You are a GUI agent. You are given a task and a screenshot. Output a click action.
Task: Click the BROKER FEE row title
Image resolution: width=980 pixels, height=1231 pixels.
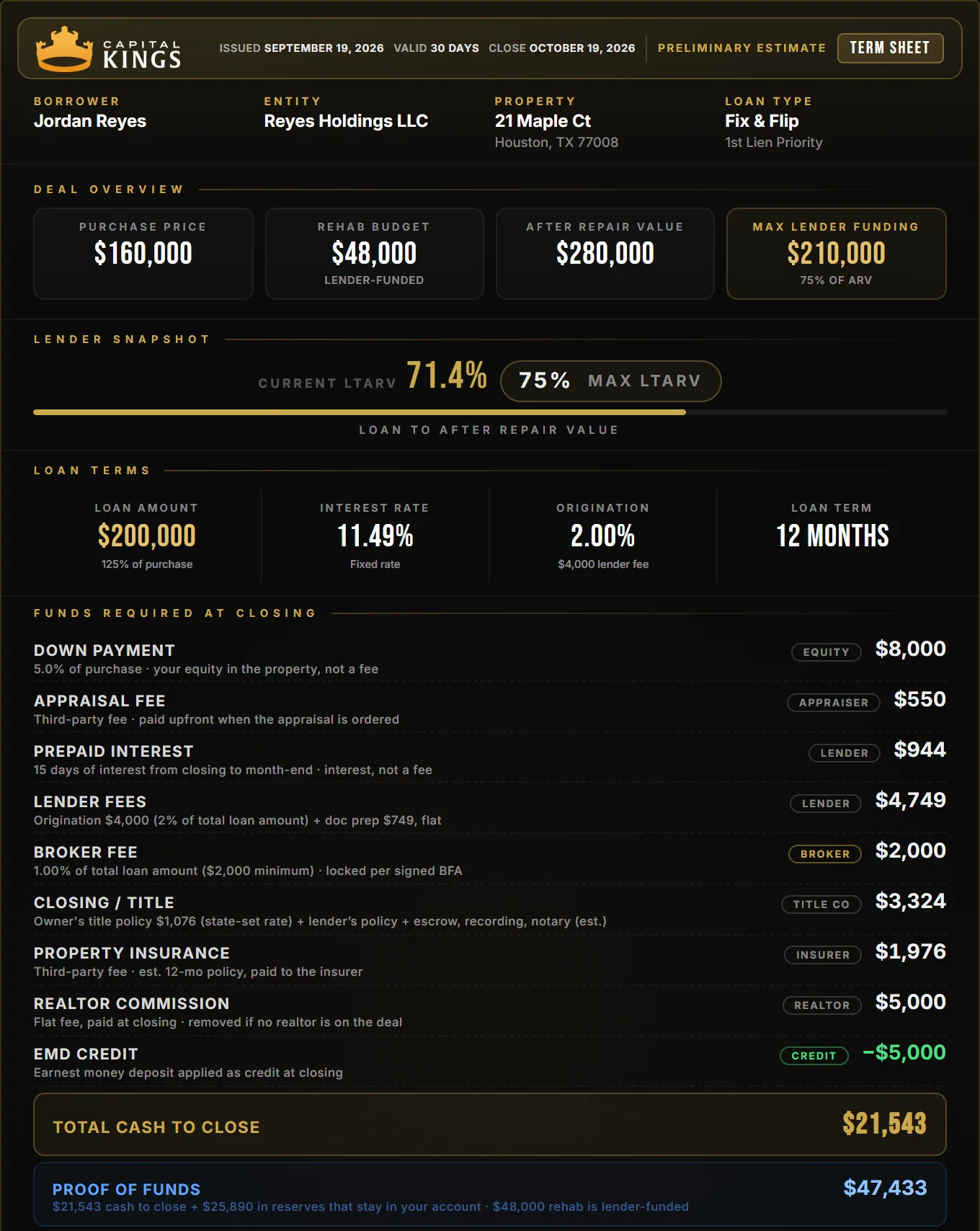pos(86,853)
